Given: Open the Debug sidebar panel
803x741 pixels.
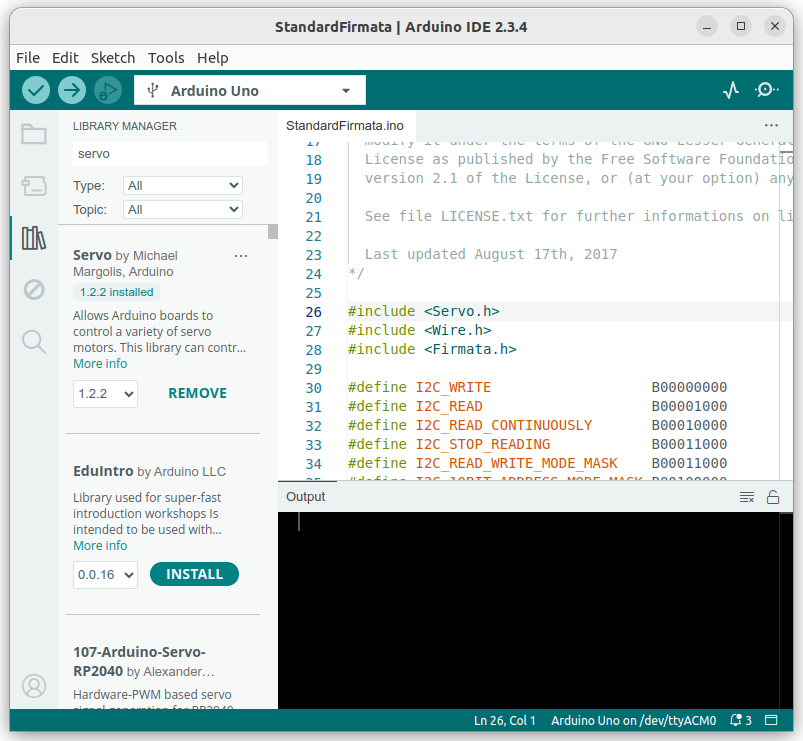Looking at the screenshot, I should tap(34, 290).
